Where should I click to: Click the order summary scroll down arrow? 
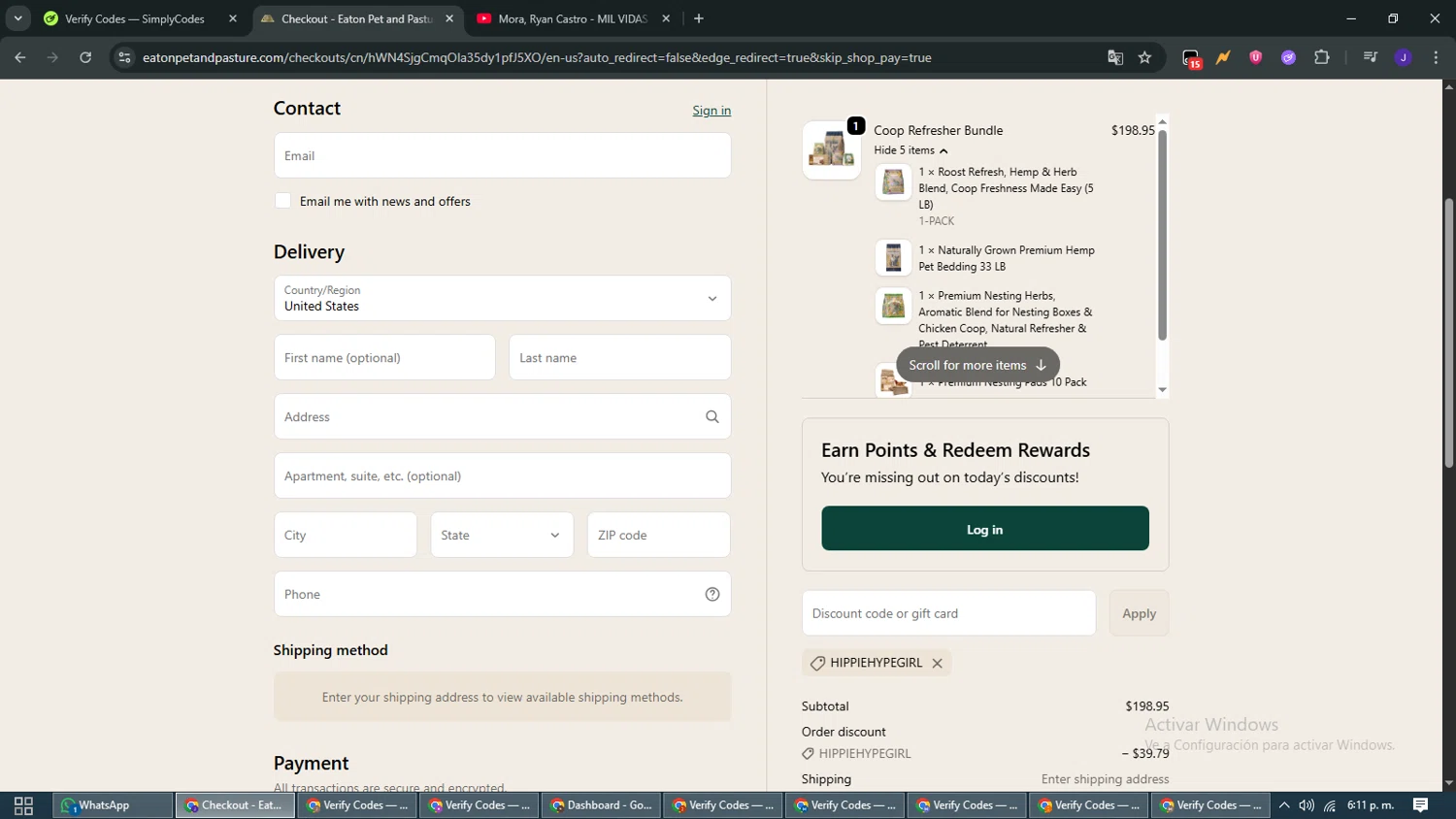pos(1162,390)
